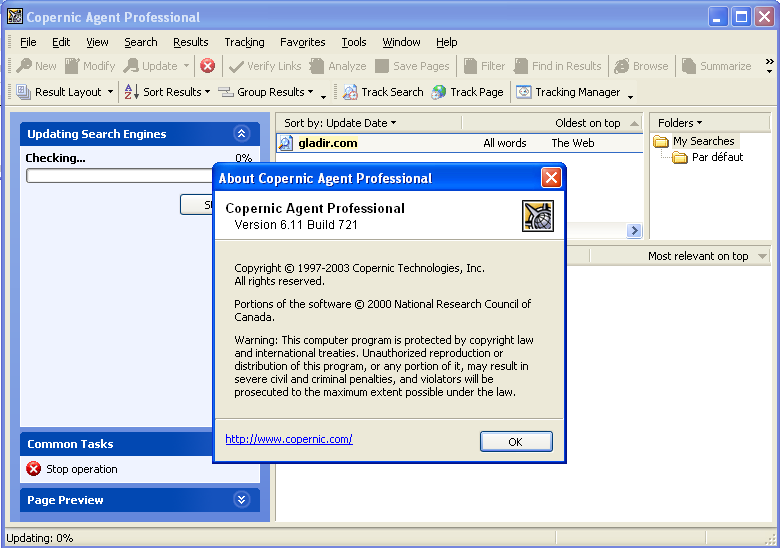This screenshot has height=548, width=780.
Task: Click the Analyze toolbar button
Action: (x=338, y=66)
